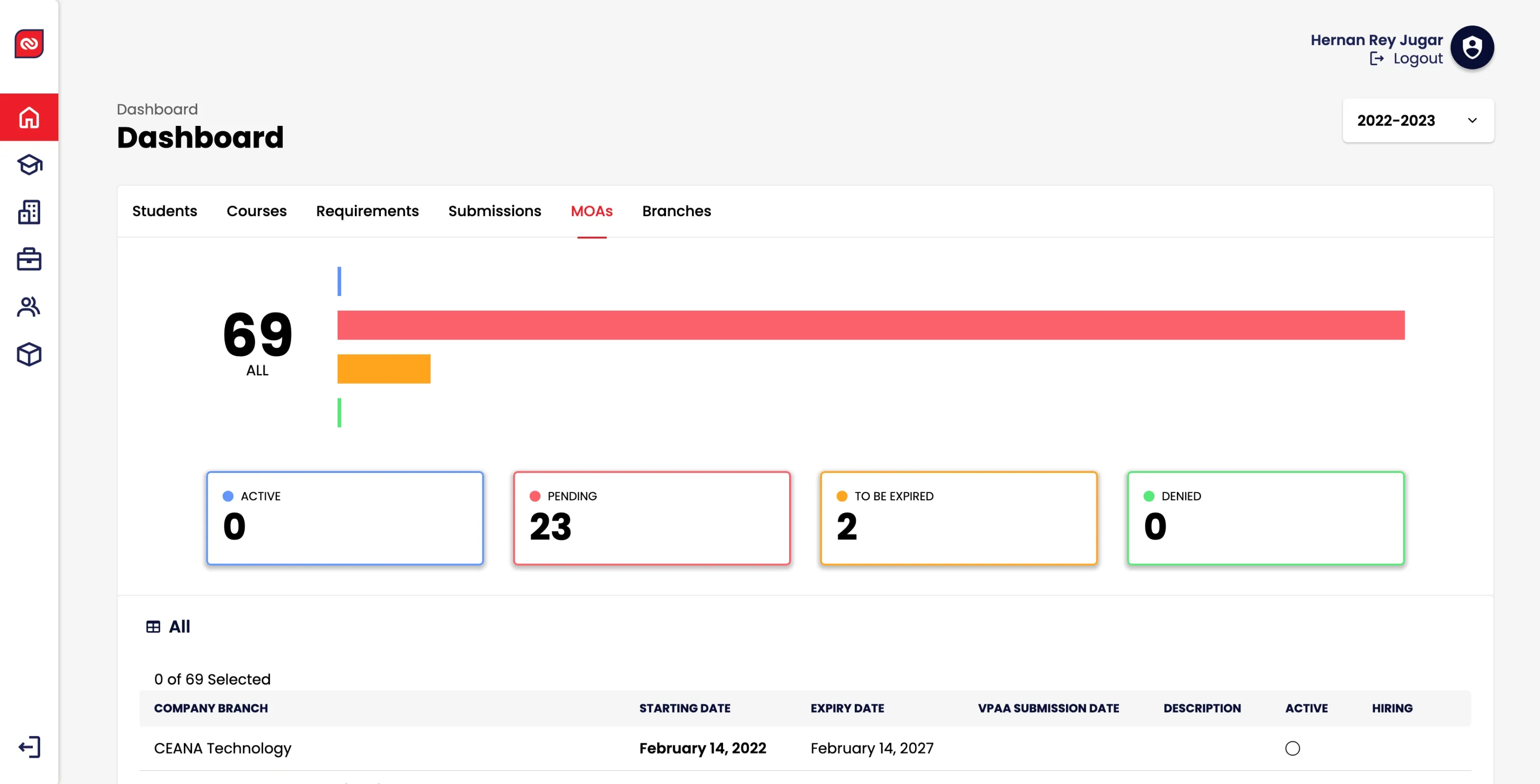Open the user profile shield avatar icon
This screenshot has height=784, width=1540.
(x=1472, y=47)
